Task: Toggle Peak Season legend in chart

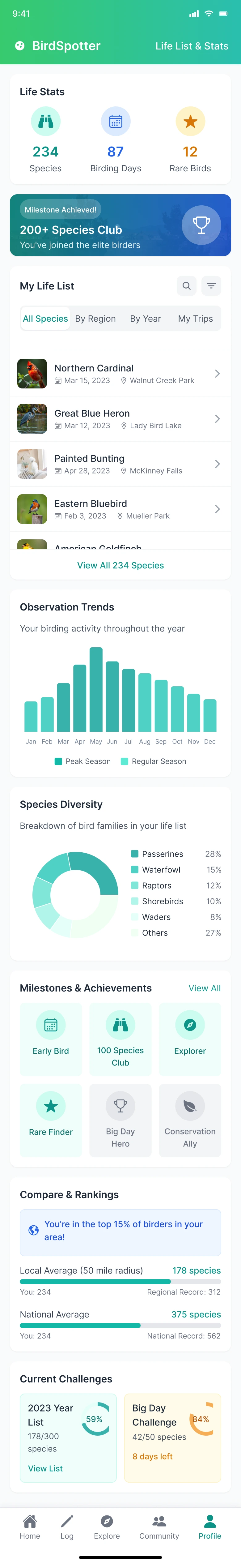Action: (83, 761)
